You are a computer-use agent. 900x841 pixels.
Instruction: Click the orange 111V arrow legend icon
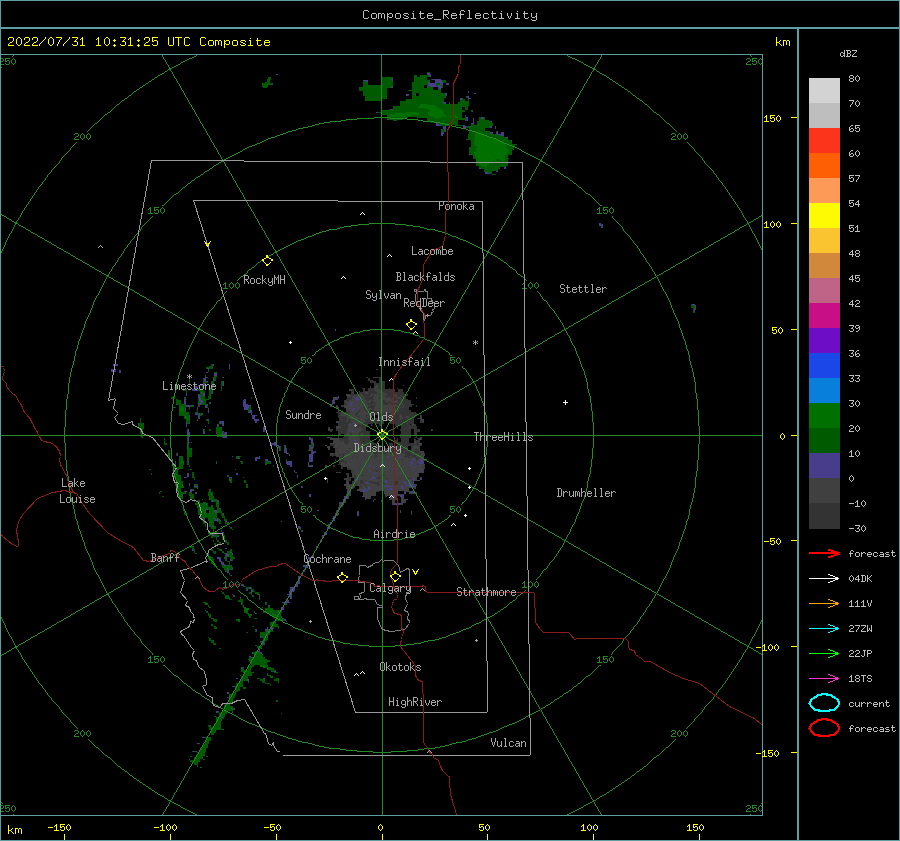pos(824,603)
